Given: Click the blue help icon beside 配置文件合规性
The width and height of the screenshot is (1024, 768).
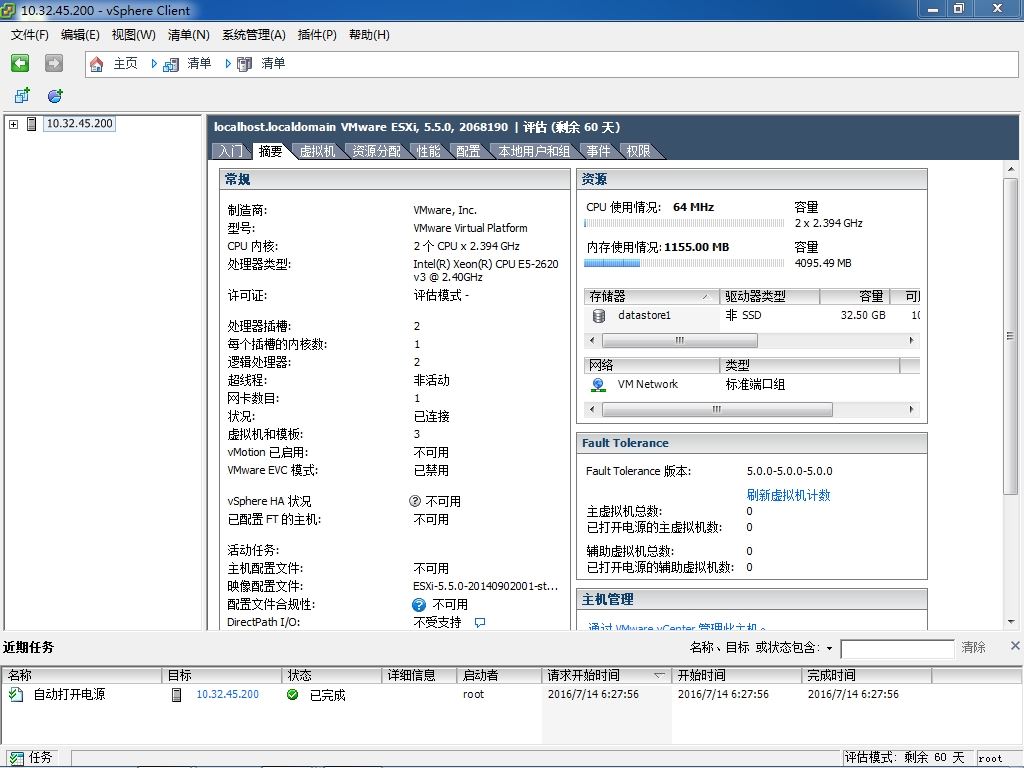Looking at the screenshot, I should pos(419,605).
